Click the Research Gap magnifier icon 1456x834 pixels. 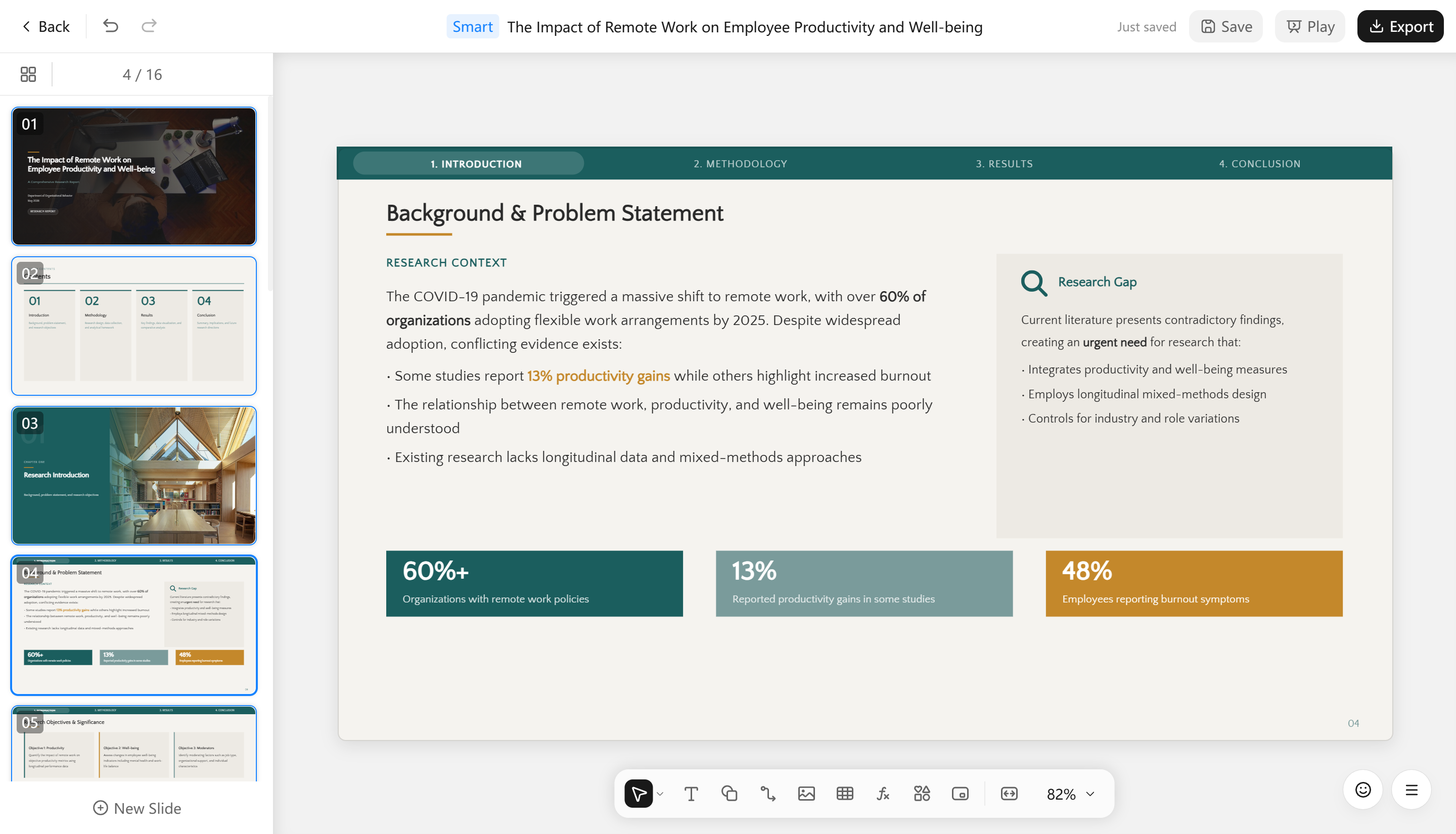pyautogui.click(x=1034, y=283)
